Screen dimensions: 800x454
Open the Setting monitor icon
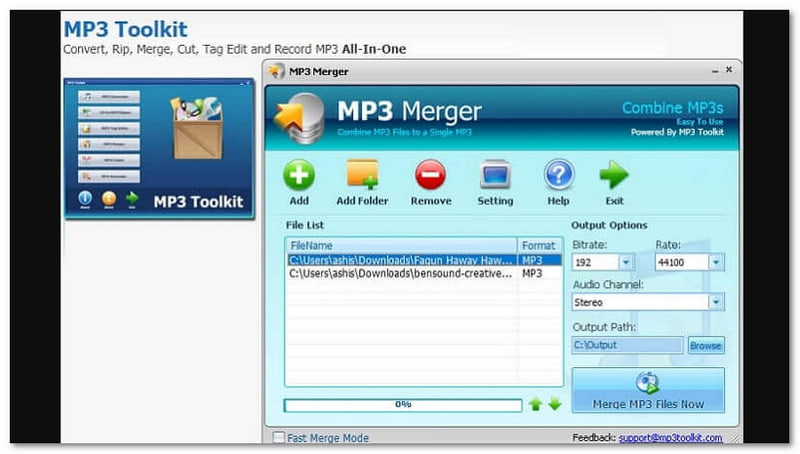[495, 175]
